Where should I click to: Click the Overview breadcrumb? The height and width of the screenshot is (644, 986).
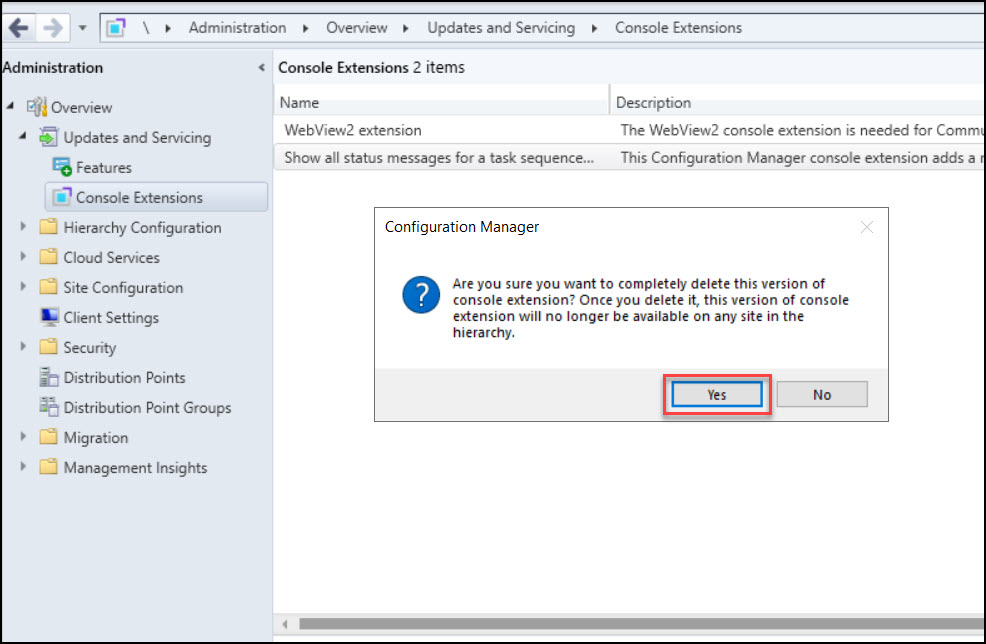[357, 28]
